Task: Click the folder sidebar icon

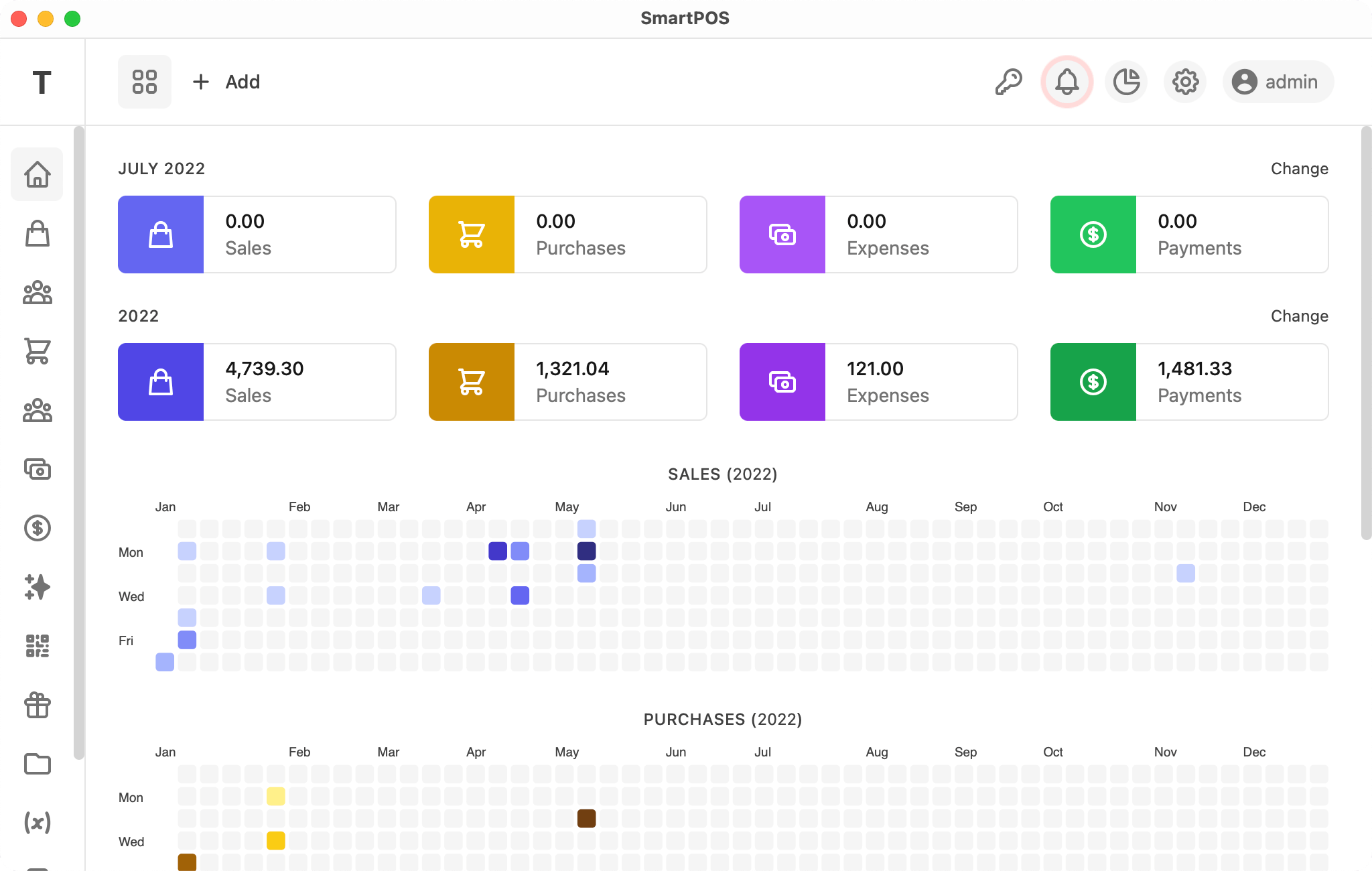Action: pos(38,764)
